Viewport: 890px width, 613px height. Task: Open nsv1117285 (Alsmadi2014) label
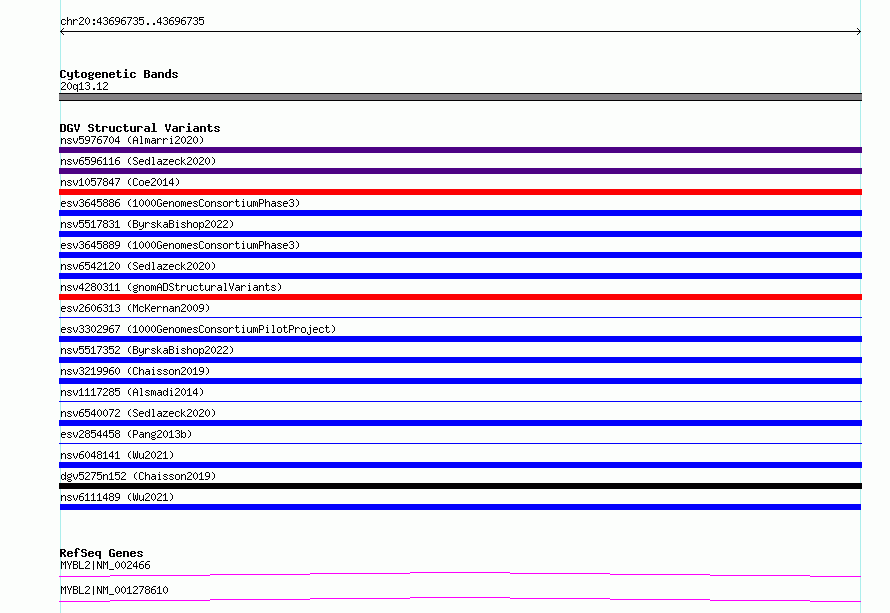point(132,392)
